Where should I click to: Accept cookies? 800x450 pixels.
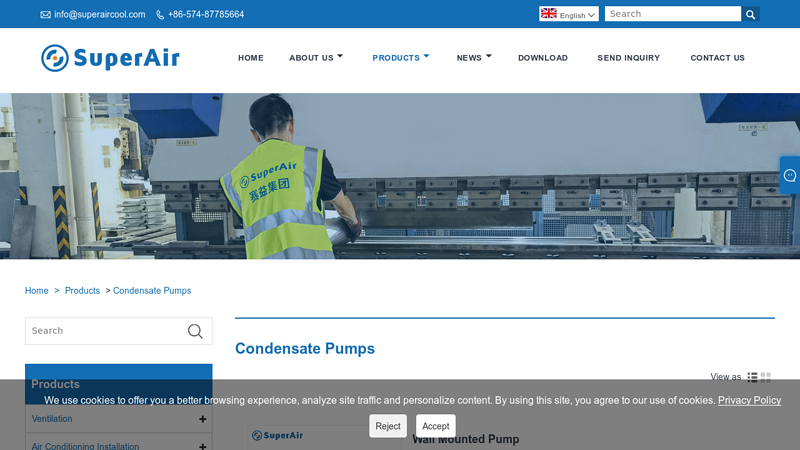pos(436,426)
